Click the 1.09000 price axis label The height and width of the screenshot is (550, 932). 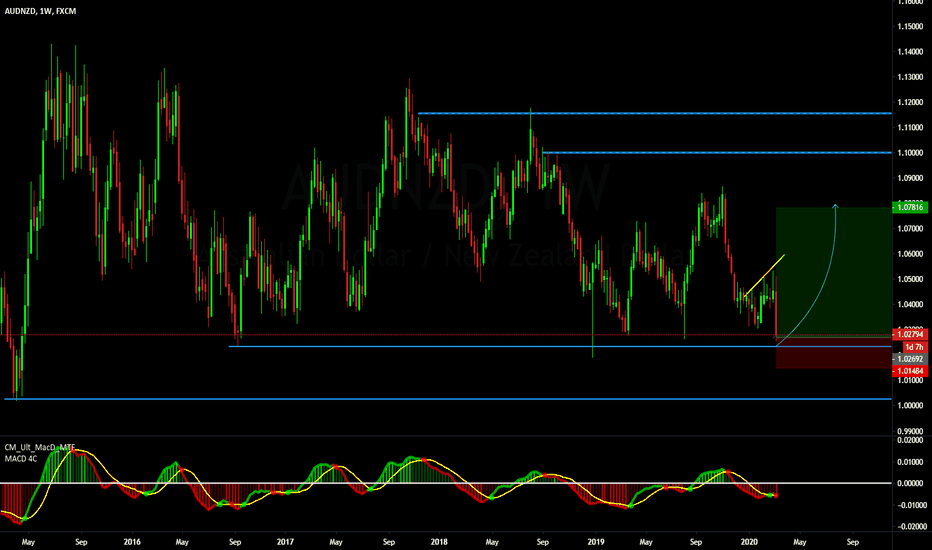tap(911, 178)
